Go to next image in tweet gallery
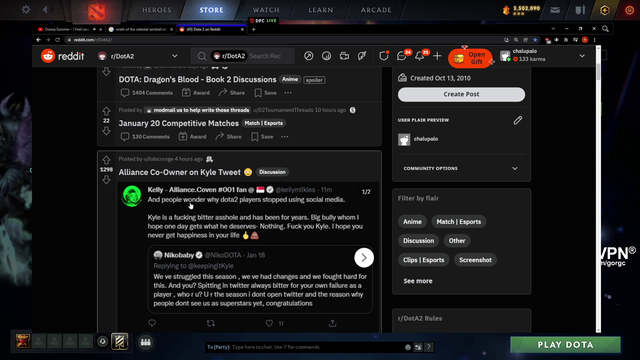This screenshot has width=640, height=360. pyautogui.click(x=364, y=258)
